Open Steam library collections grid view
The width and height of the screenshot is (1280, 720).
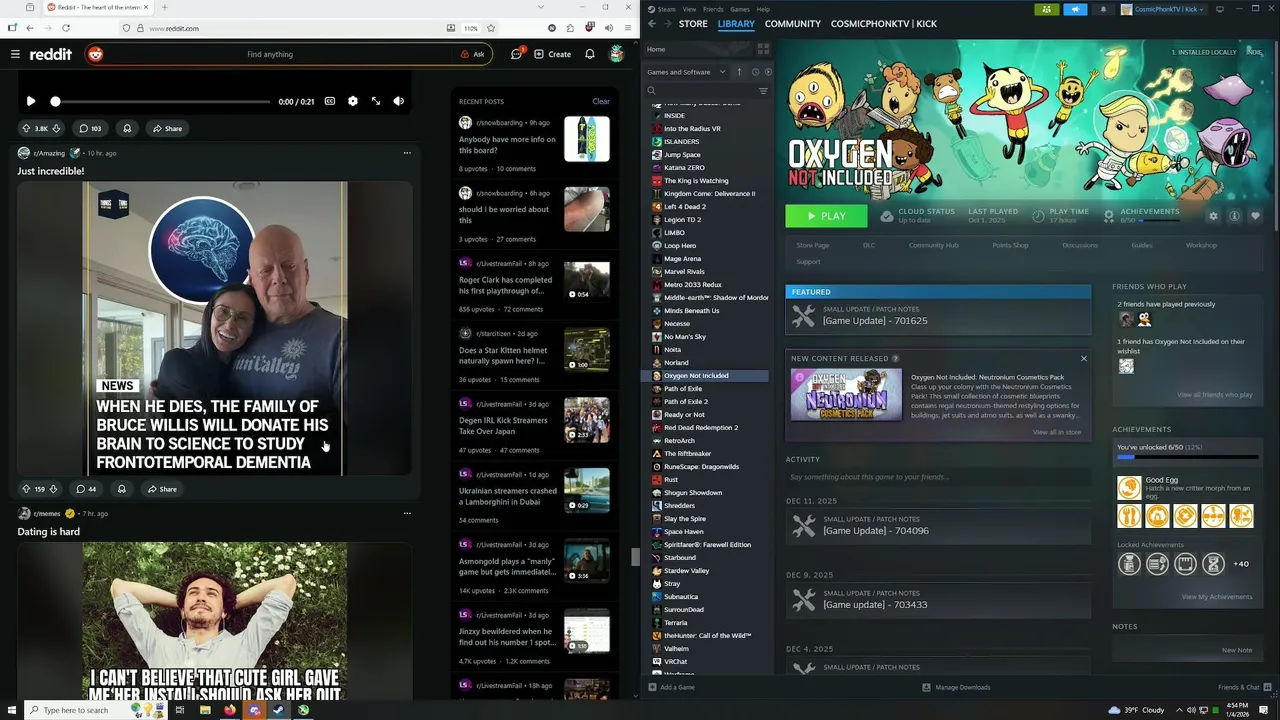(763, 49)
